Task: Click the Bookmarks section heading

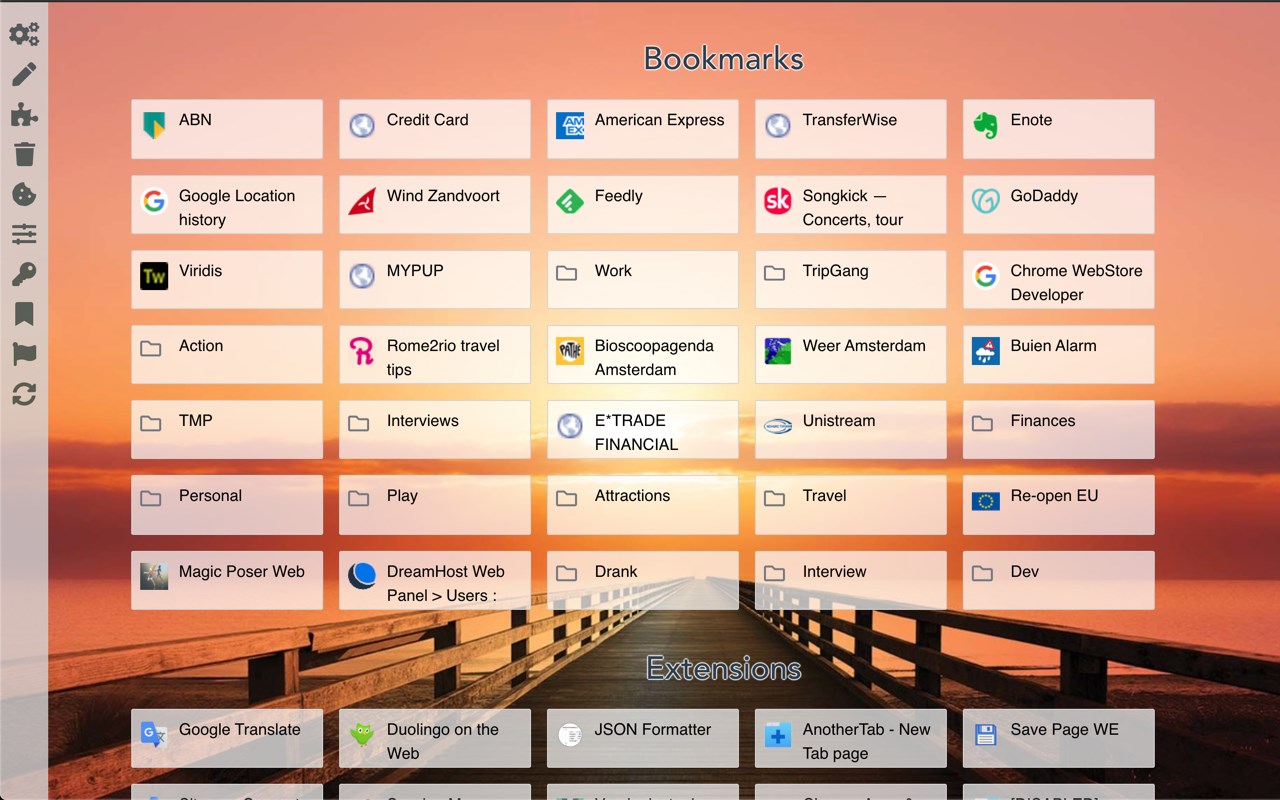Action: 723,58
